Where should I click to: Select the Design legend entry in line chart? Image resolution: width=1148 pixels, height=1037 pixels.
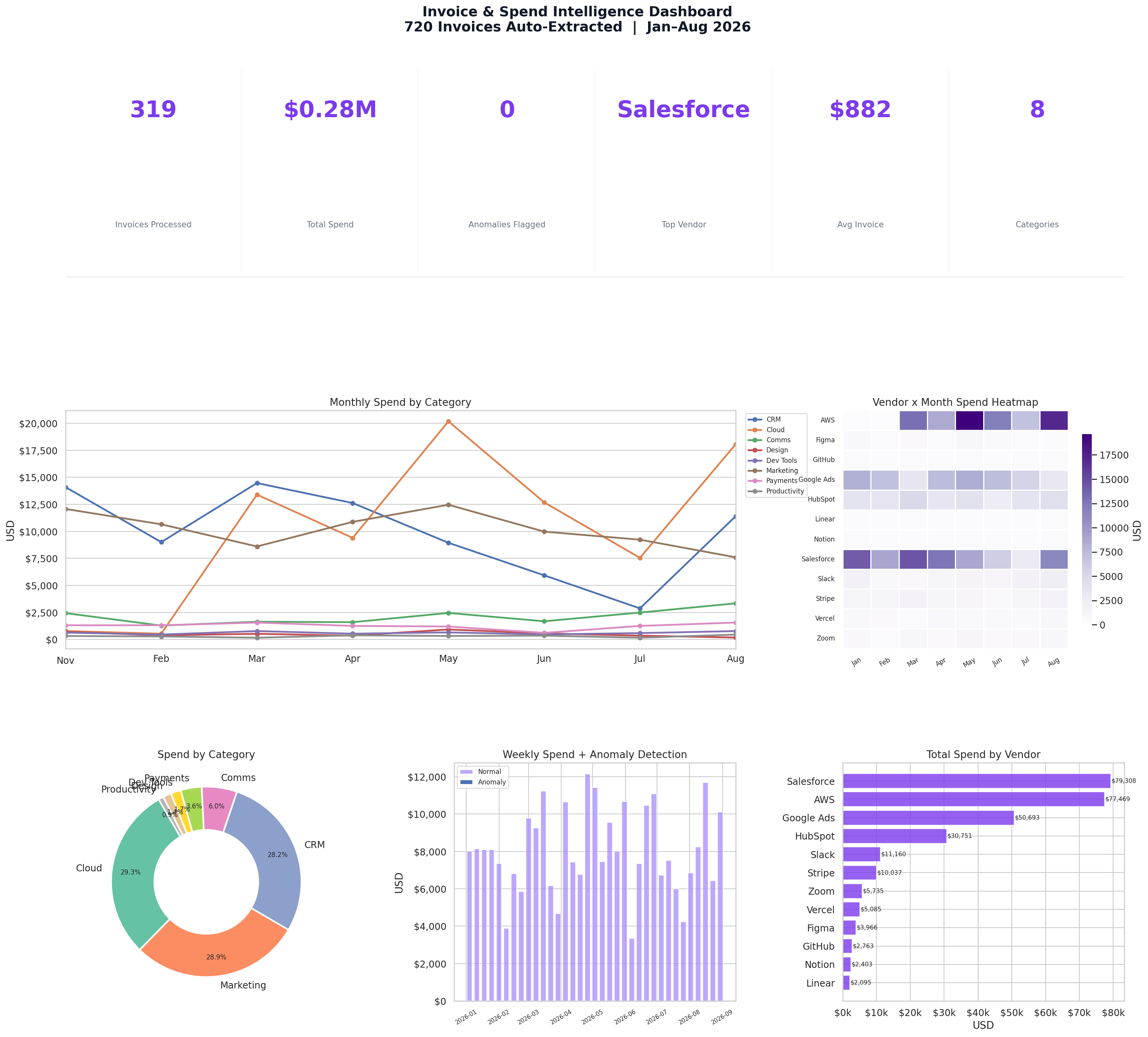tap(768, 450)
